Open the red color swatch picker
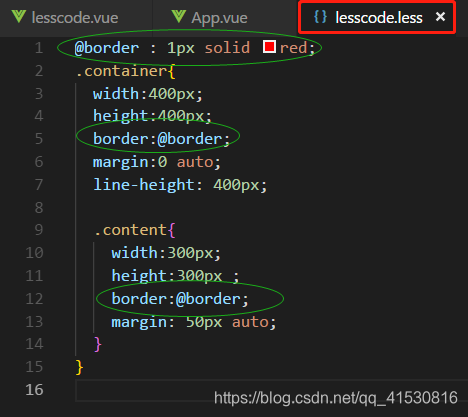The width and height of the screenshot is (468, 417). click(x=269, y=47)
